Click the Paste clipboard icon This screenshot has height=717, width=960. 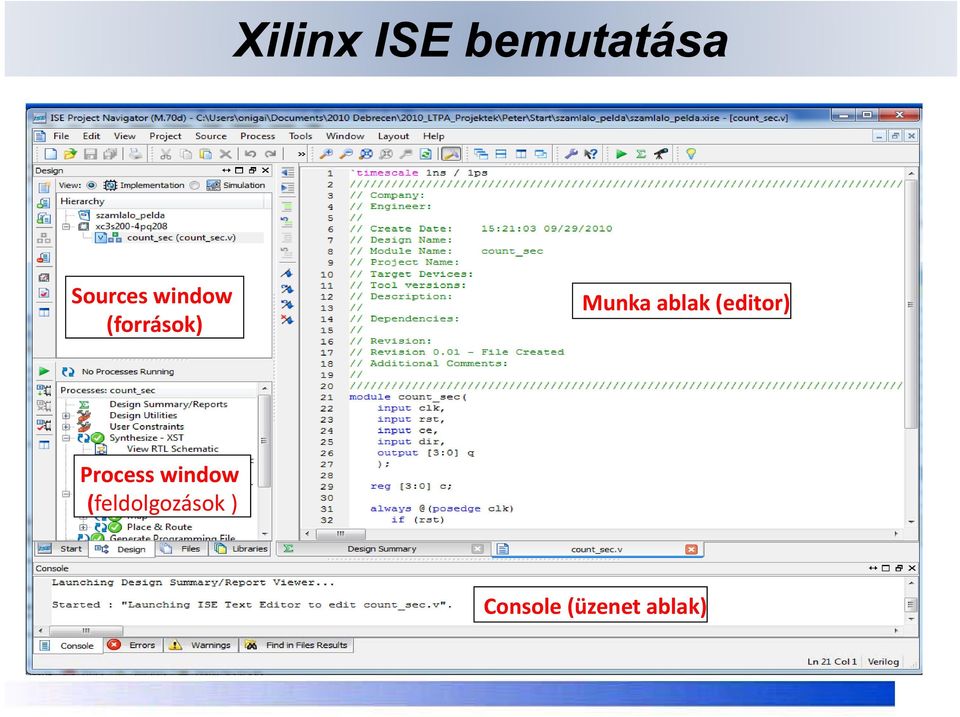[206, 154]
